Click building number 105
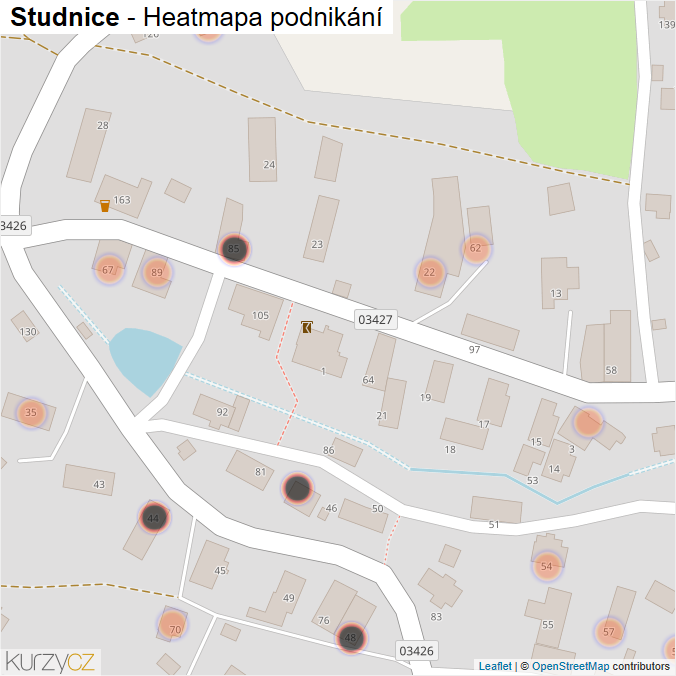This screenshot has width=676, height=676. (x=260, y=316)
